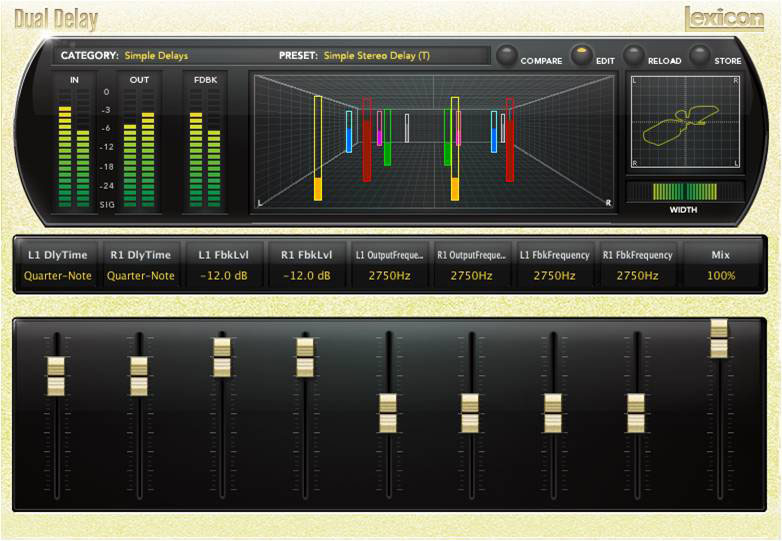Screen dimensions: 782x541
Task: Select the L1 FbkLvl parameter cell
Action: pyautogui.click(x=223, y=265)
